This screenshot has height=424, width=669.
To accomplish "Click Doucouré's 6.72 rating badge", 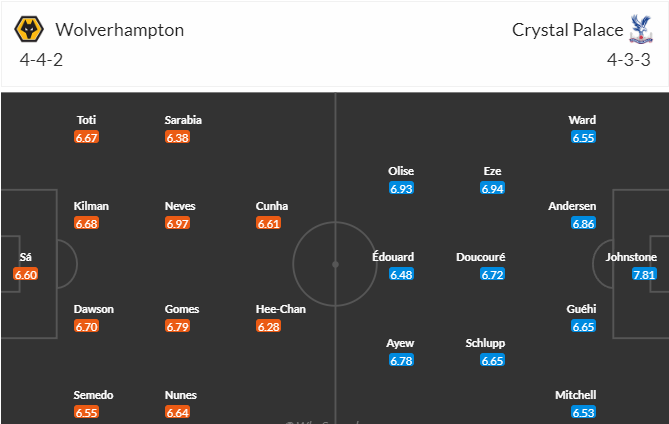I will click(x=492, y=274).
